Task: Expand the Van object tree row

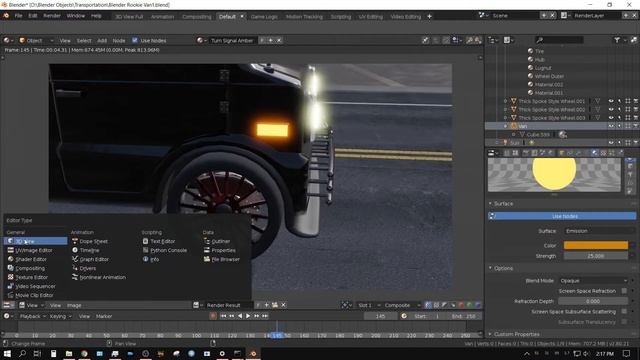Action: click(x=505, y=126)
